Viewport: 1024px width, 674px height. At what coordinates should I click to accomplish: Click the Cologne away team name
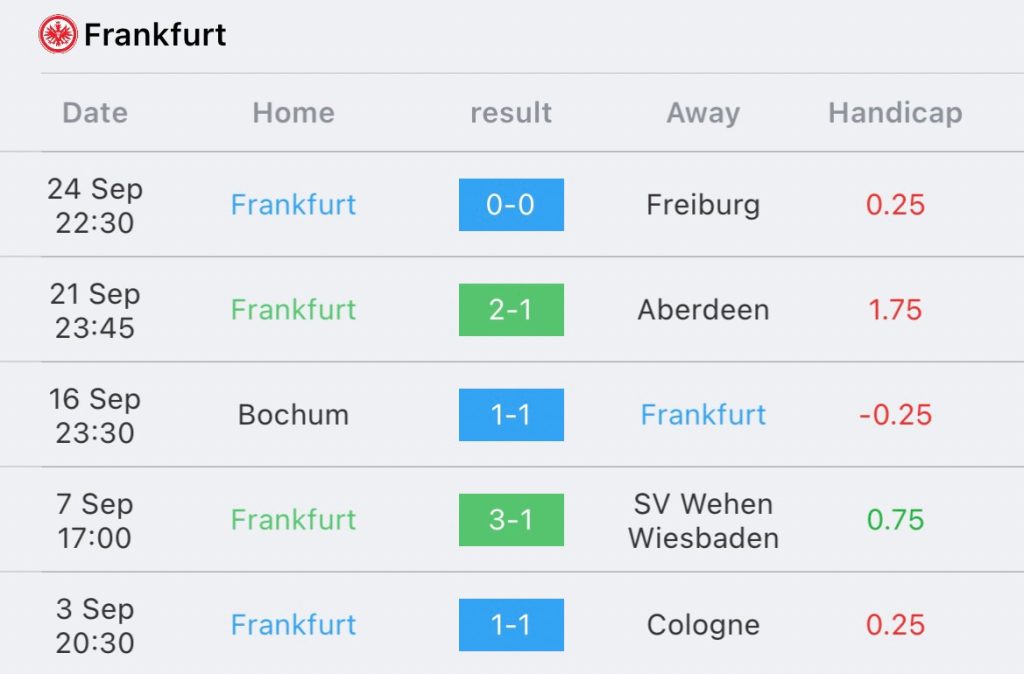pyautogui.click(x=703, y=625)
